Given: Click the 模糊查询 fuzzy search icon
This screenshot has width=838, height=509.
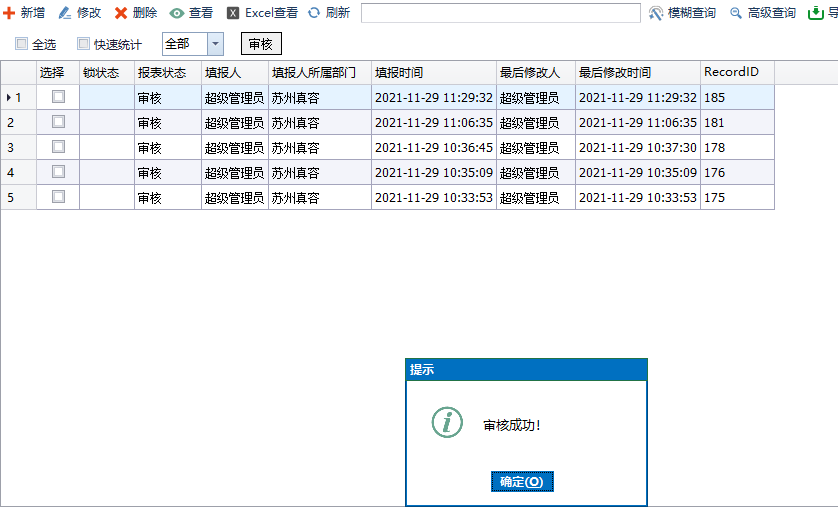Looking at the screenshot, I should [656, 13].
